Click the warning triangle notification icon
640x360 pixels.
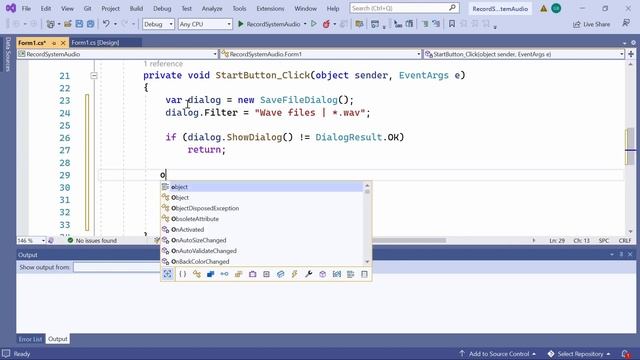click(543, 8)
